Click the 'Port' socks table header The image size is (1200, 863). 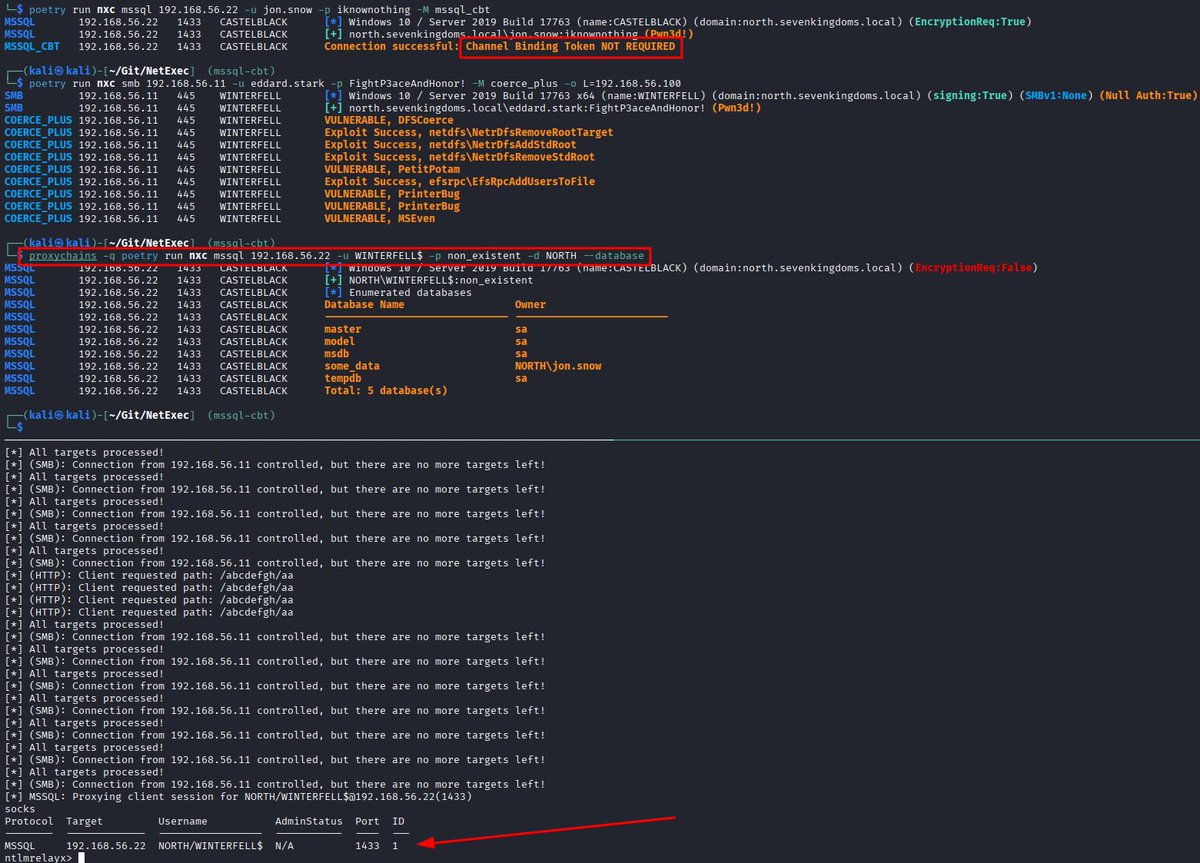pyautogui.click(x=368, y=821)
